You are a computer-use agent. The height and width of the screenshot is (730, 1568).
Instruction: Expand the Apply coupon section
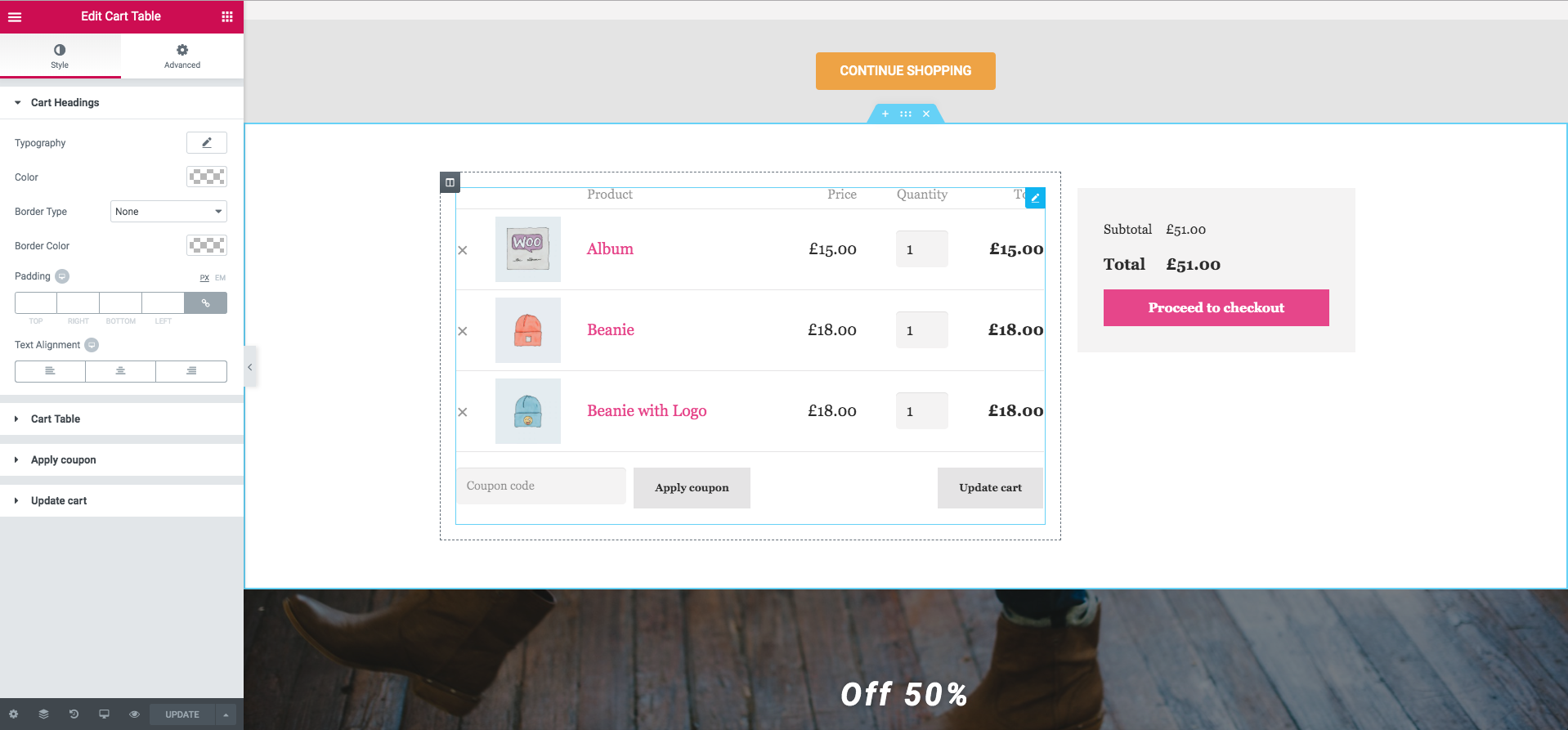tap(122, 460)
